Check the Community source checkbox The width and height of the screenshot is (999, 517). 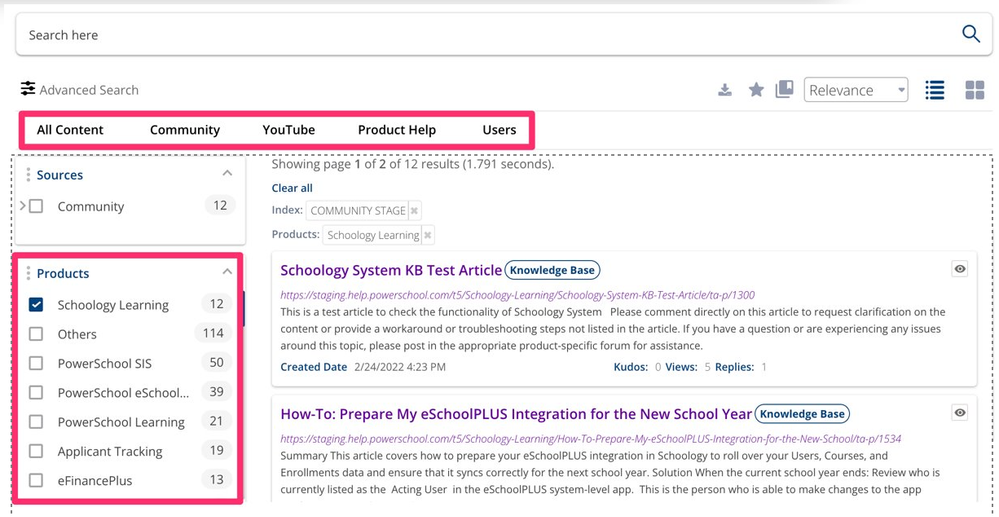(x=36, y=207)
